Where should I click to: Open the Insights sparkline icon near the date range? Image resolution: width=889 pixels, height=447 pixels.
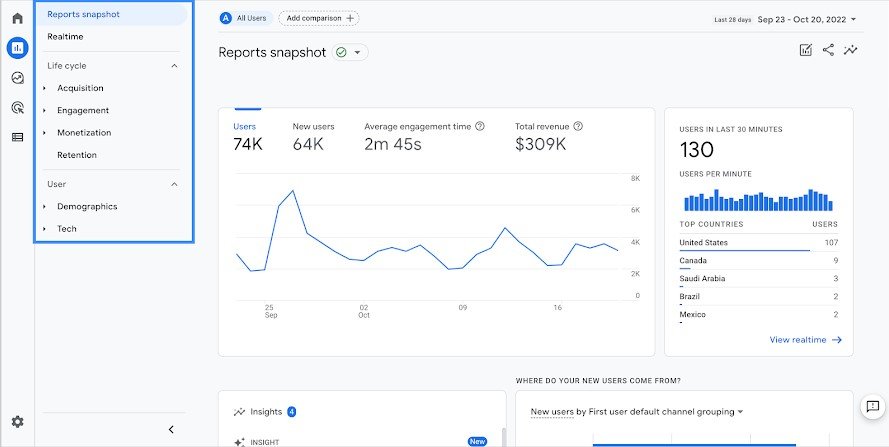click(850, 50)
